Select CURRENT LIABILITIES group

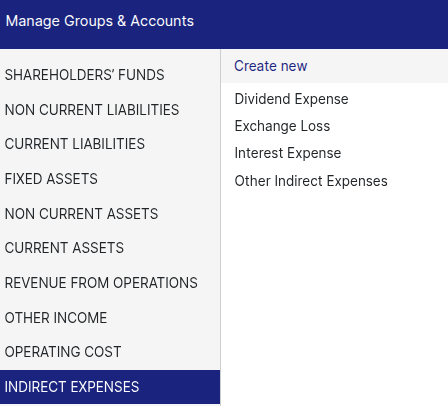click(x=110, y=144)
